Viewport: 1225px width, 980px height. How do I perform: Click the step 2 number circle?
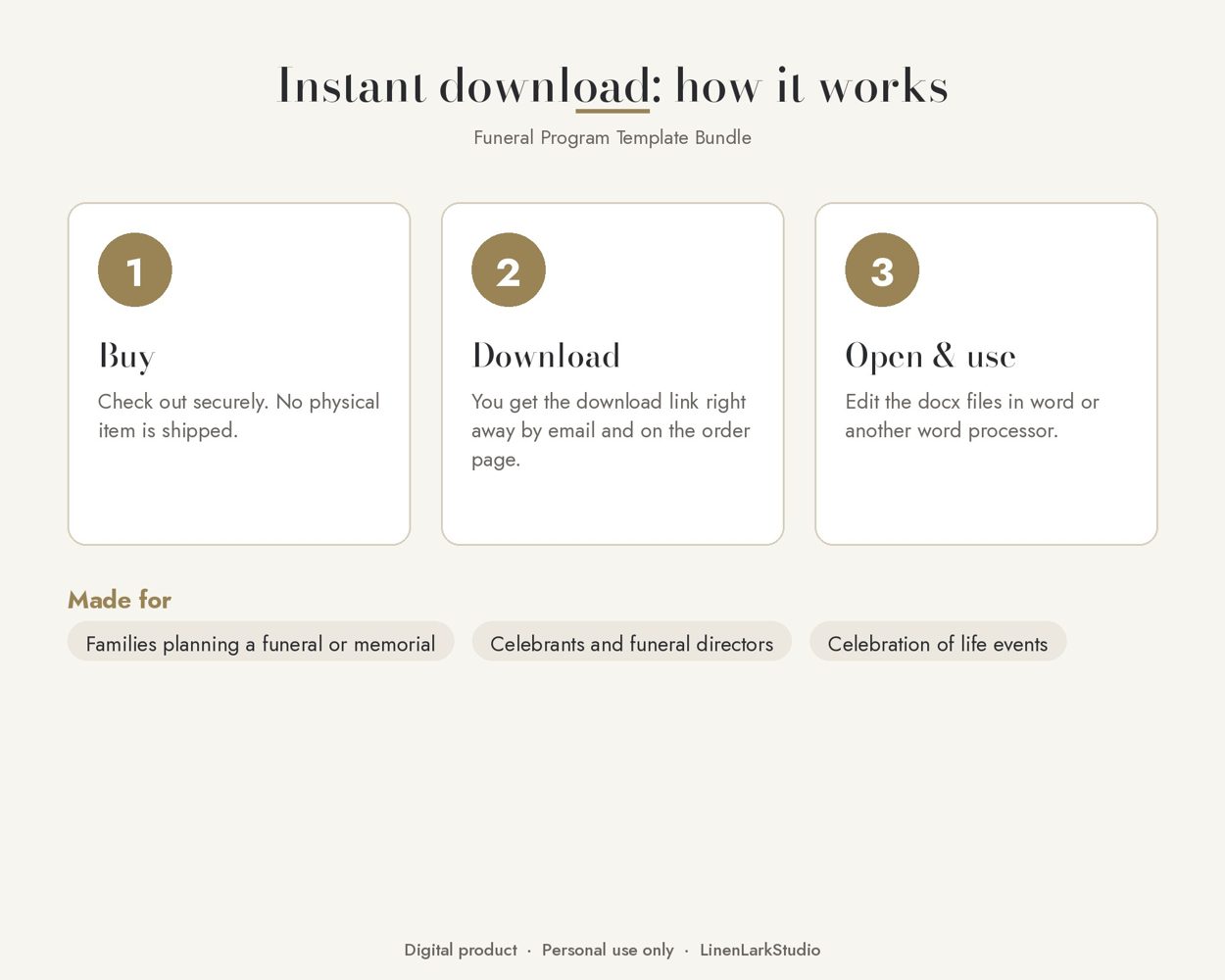coord(509,269)
